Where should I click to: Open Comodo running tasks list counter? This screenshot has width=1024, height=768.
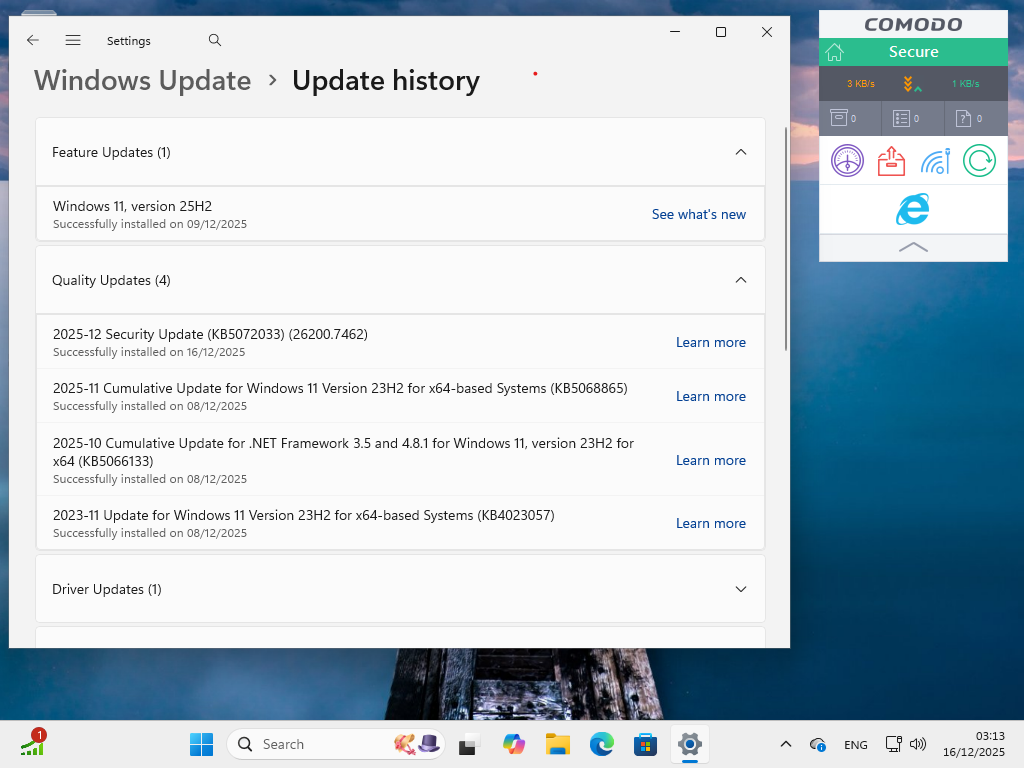[906, 118]
